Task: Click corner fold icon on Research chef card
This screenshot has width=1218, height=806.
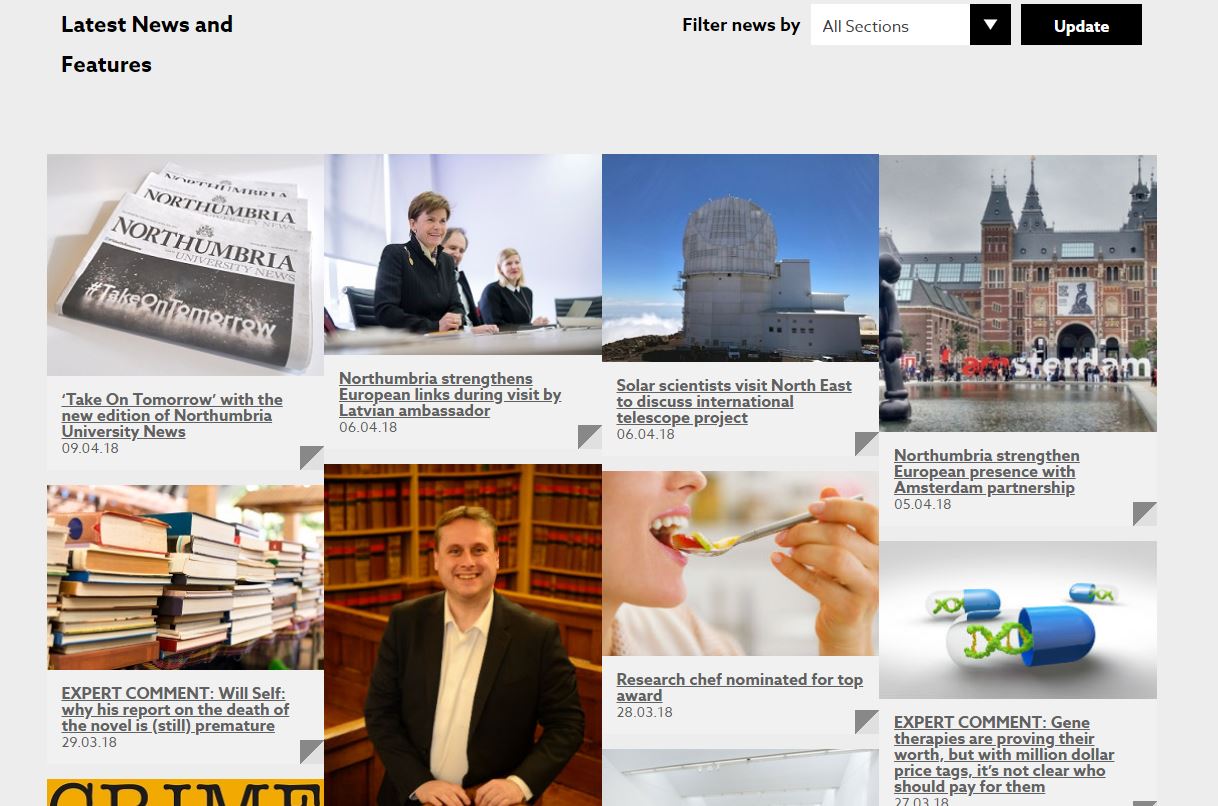Action: [x=867, y=722]
